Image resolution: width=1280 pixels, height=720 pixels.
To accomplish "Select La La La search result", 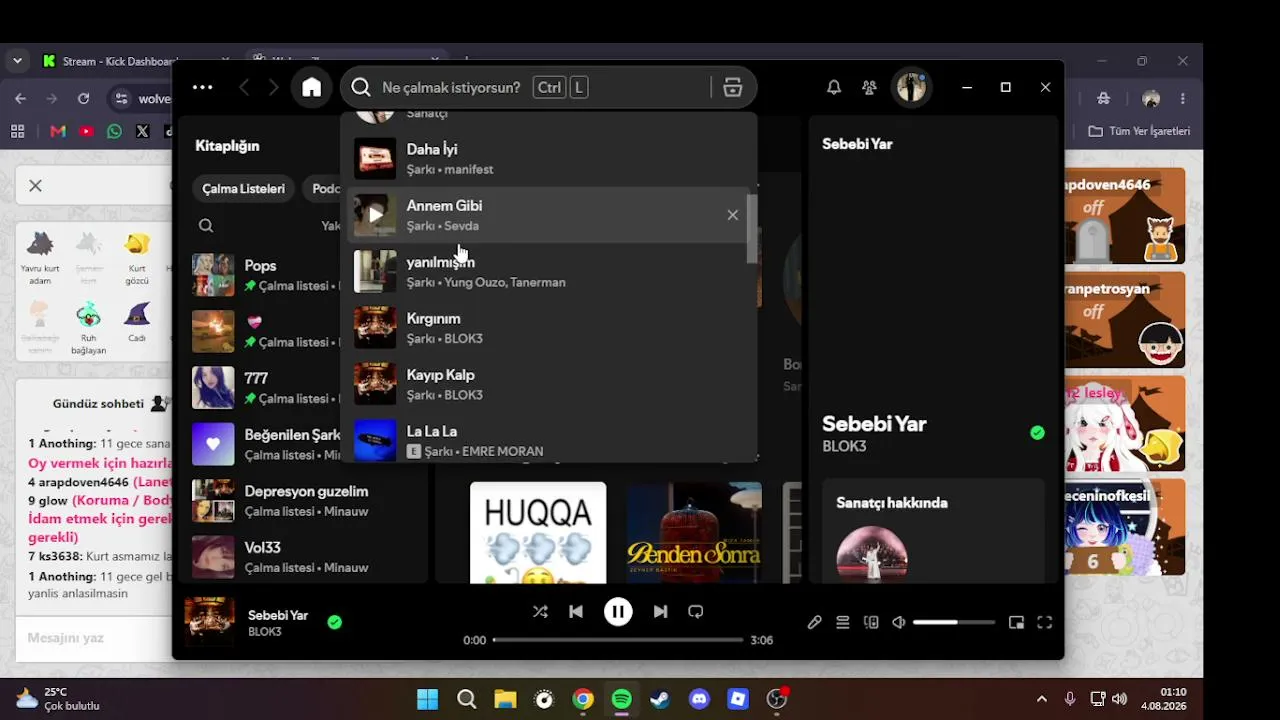I will point(548,440).
